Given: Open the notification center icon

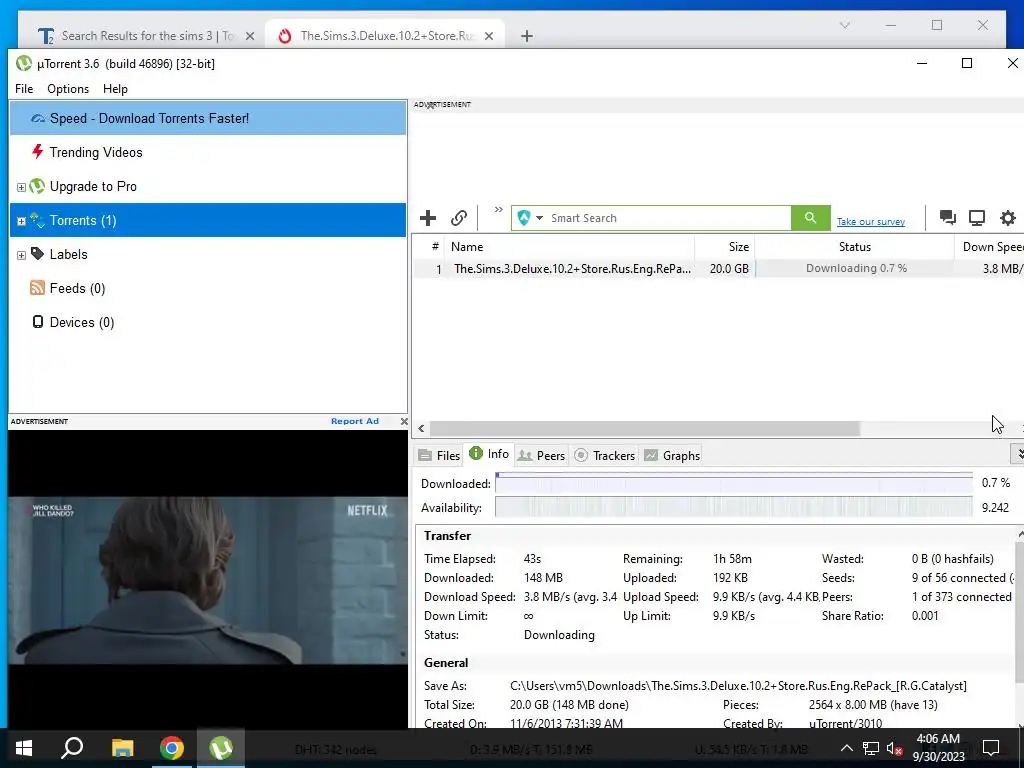Looking at the screenshot, I should click(991, 748).
